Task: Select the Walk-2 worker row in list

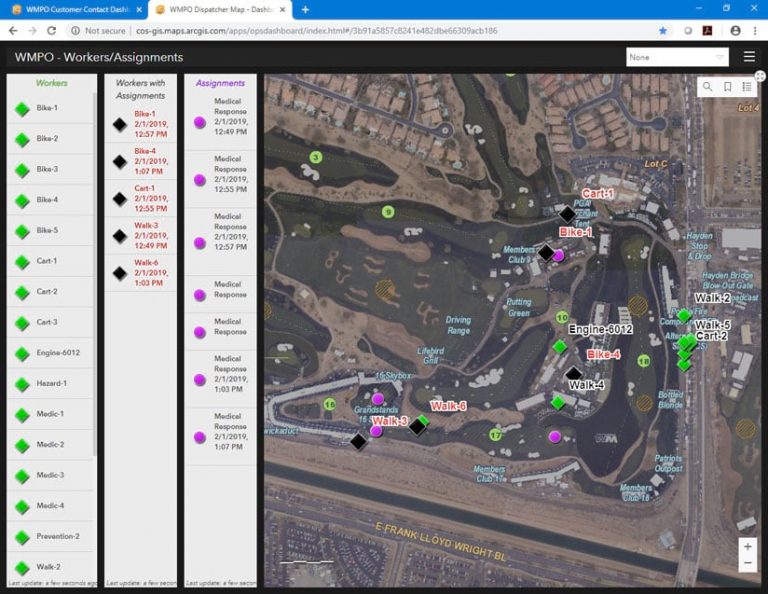Action: 50,567
